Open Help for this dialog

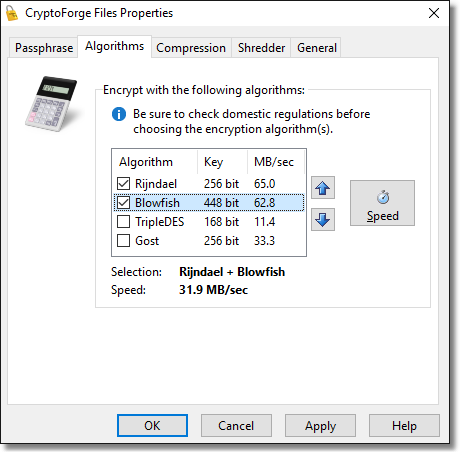(x=404, y=426)
